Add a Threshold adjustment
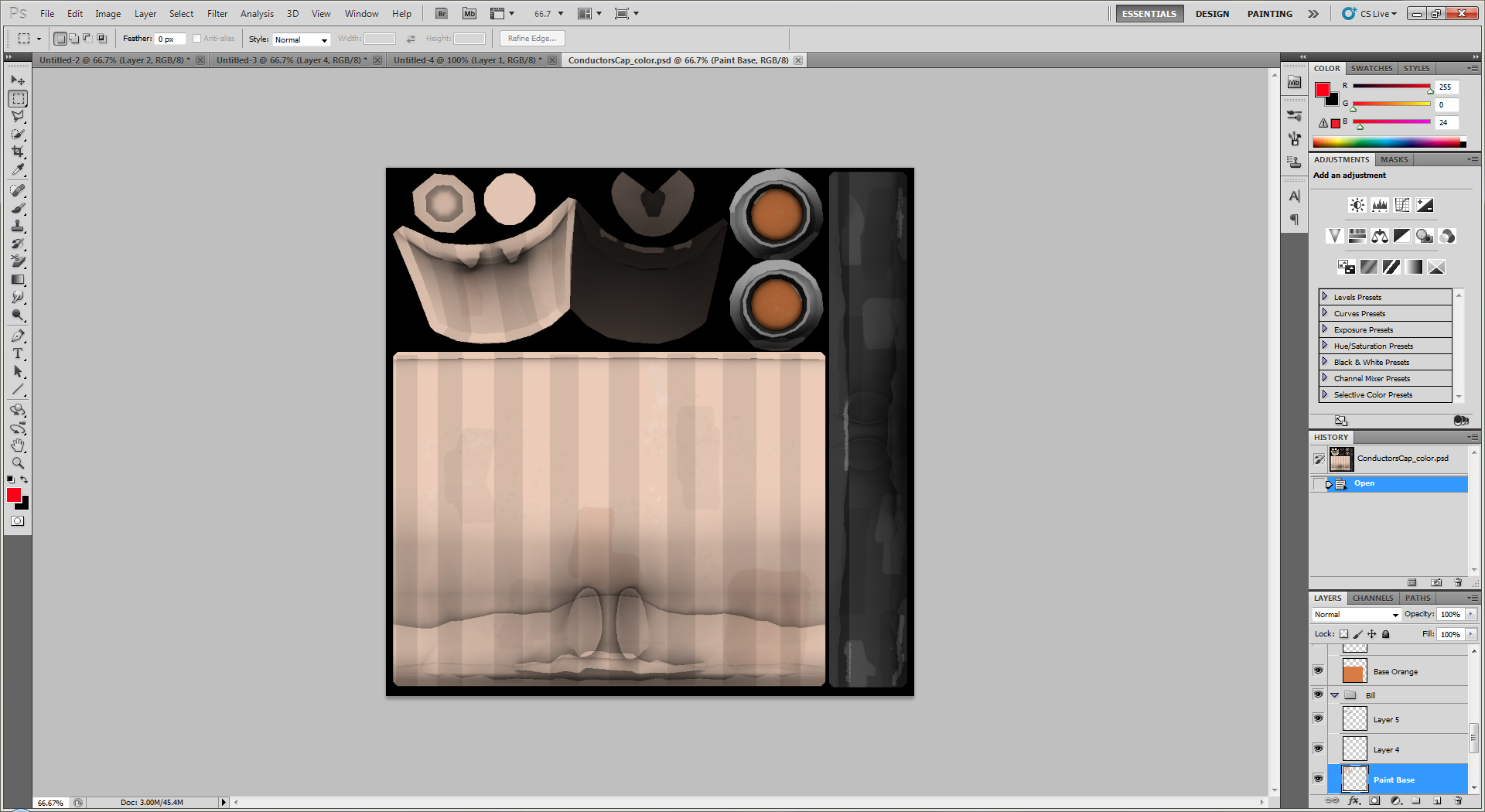This screenshot has width=1485, height=812. click(x=1391, y=267)
